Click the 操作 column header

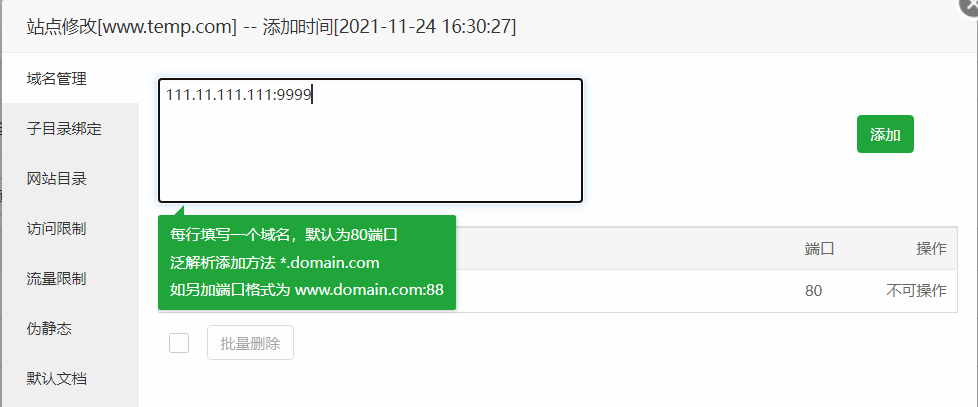931,249
